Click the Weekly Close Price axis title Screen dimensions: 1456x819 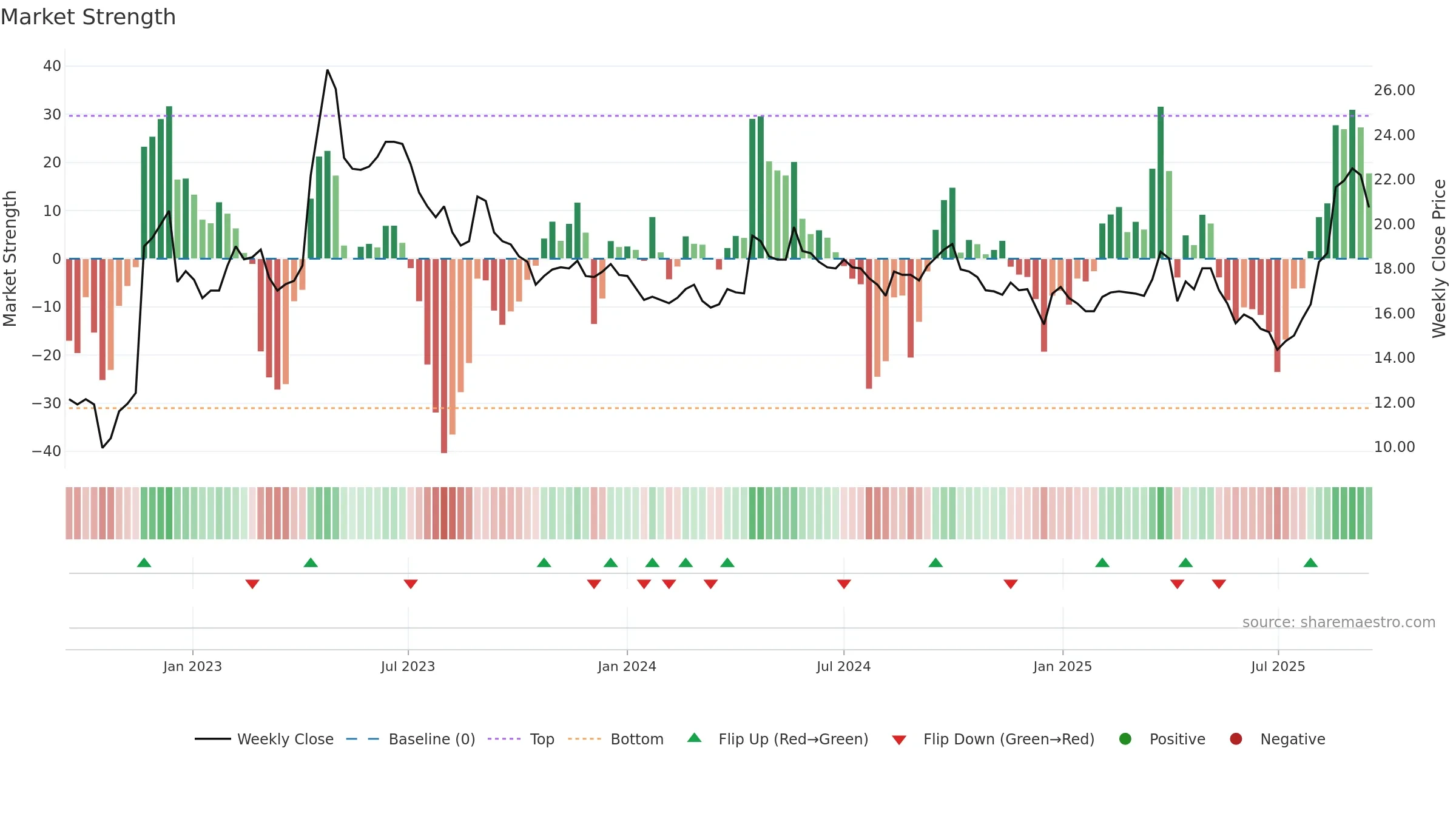1439,258
